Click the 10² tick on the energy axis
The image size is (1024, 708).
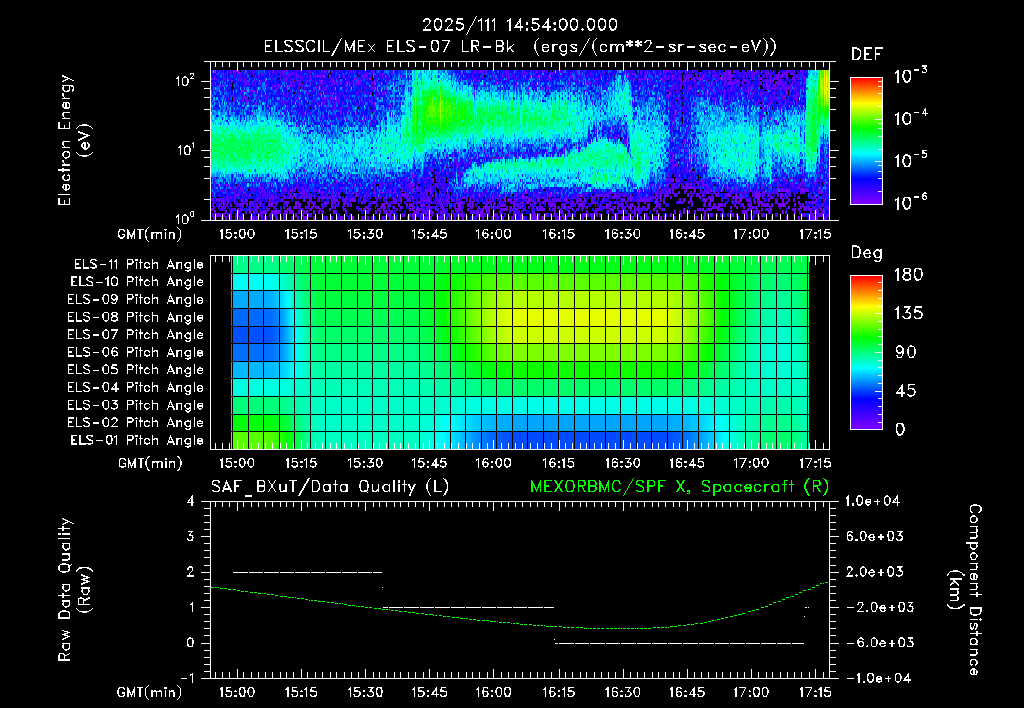click(x=185, y=81)
